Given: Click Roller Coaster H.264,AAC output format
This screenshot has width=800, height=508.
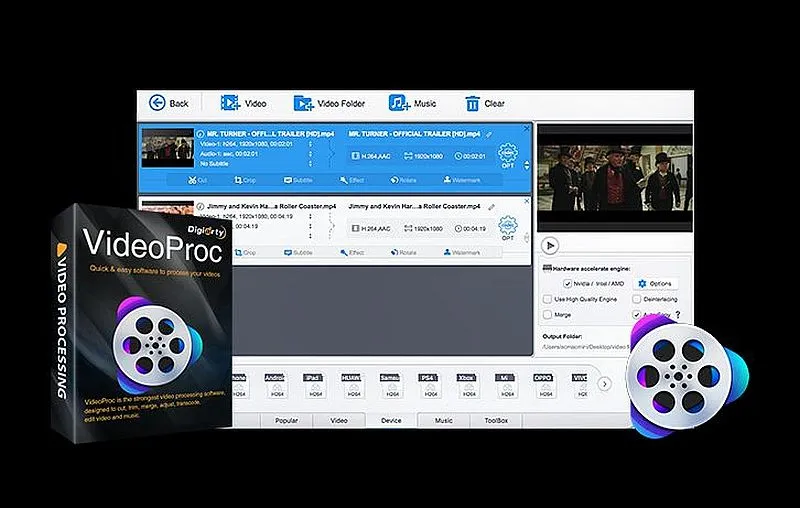Looking at the screenshot, I should click(371, 228).
